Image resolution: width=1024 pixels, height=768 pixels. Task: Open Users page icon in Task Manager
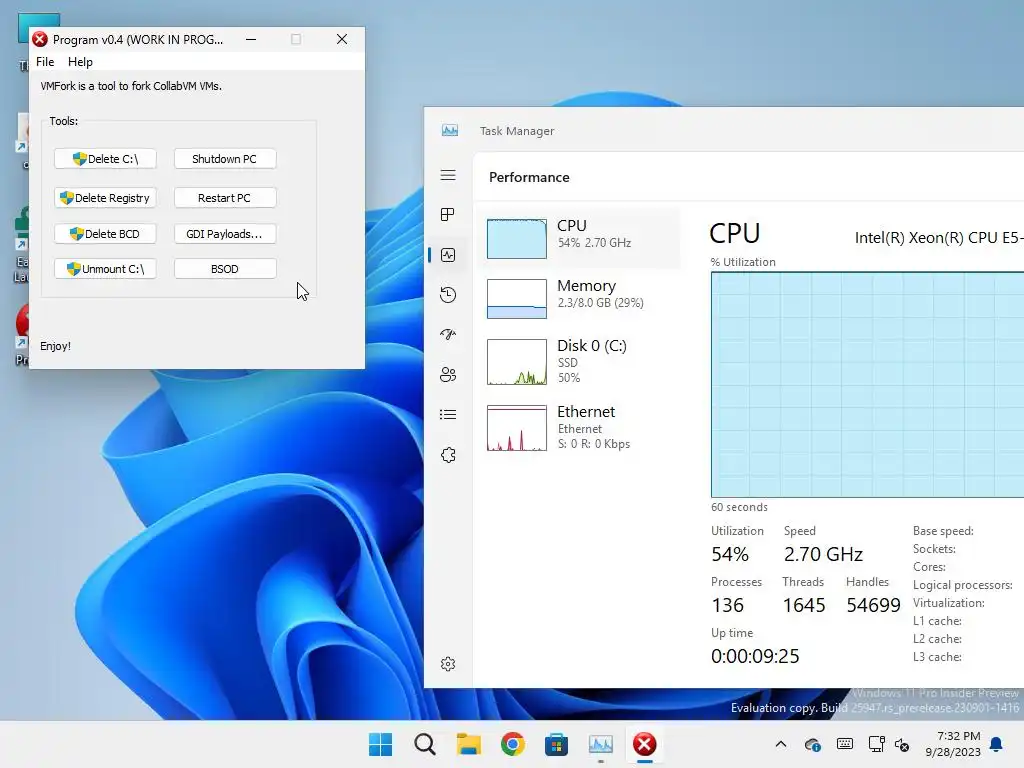tap(448, 374)
